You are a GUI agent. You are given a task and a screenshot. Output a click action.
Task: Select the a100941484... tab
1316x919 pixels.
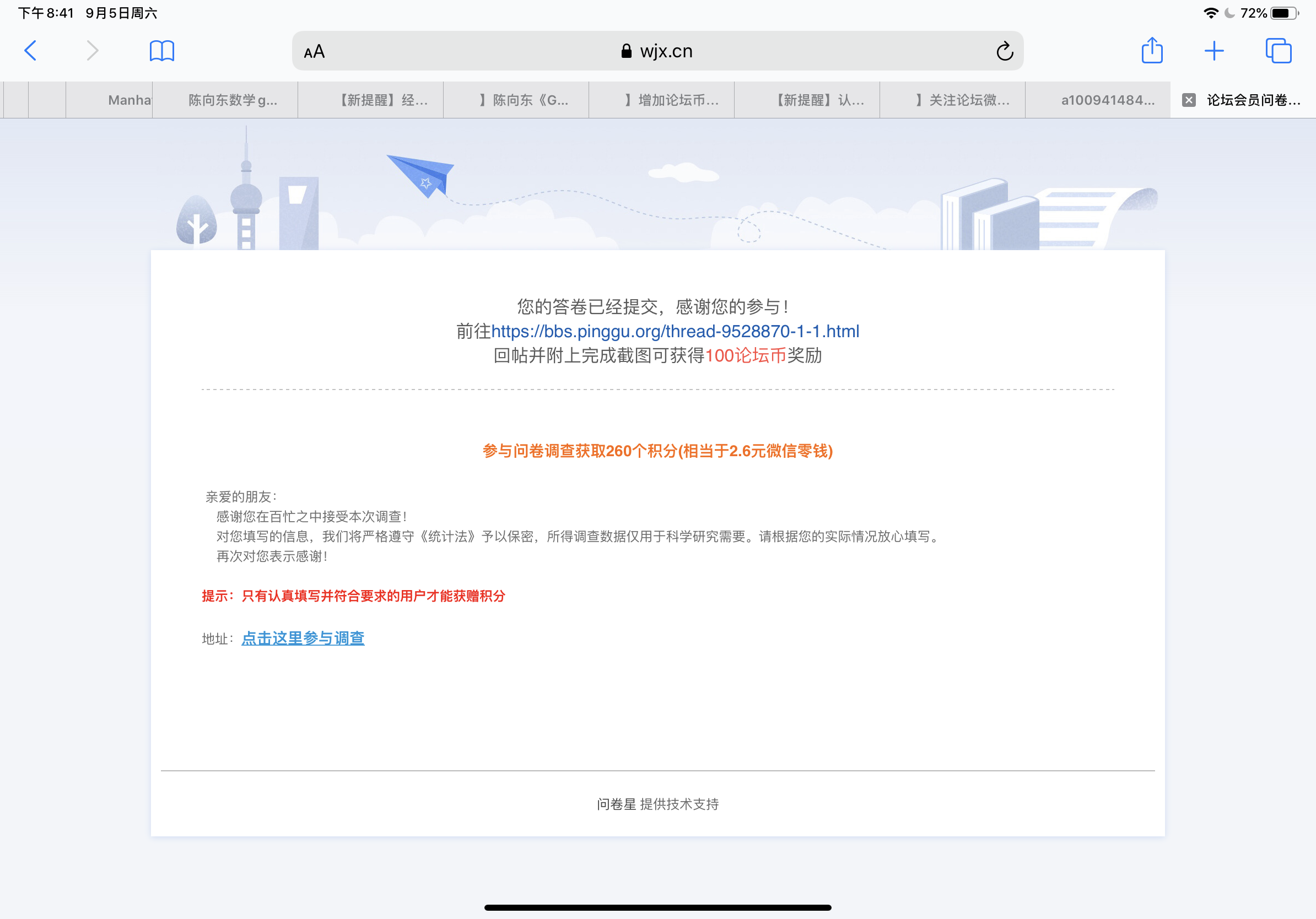1107,100
